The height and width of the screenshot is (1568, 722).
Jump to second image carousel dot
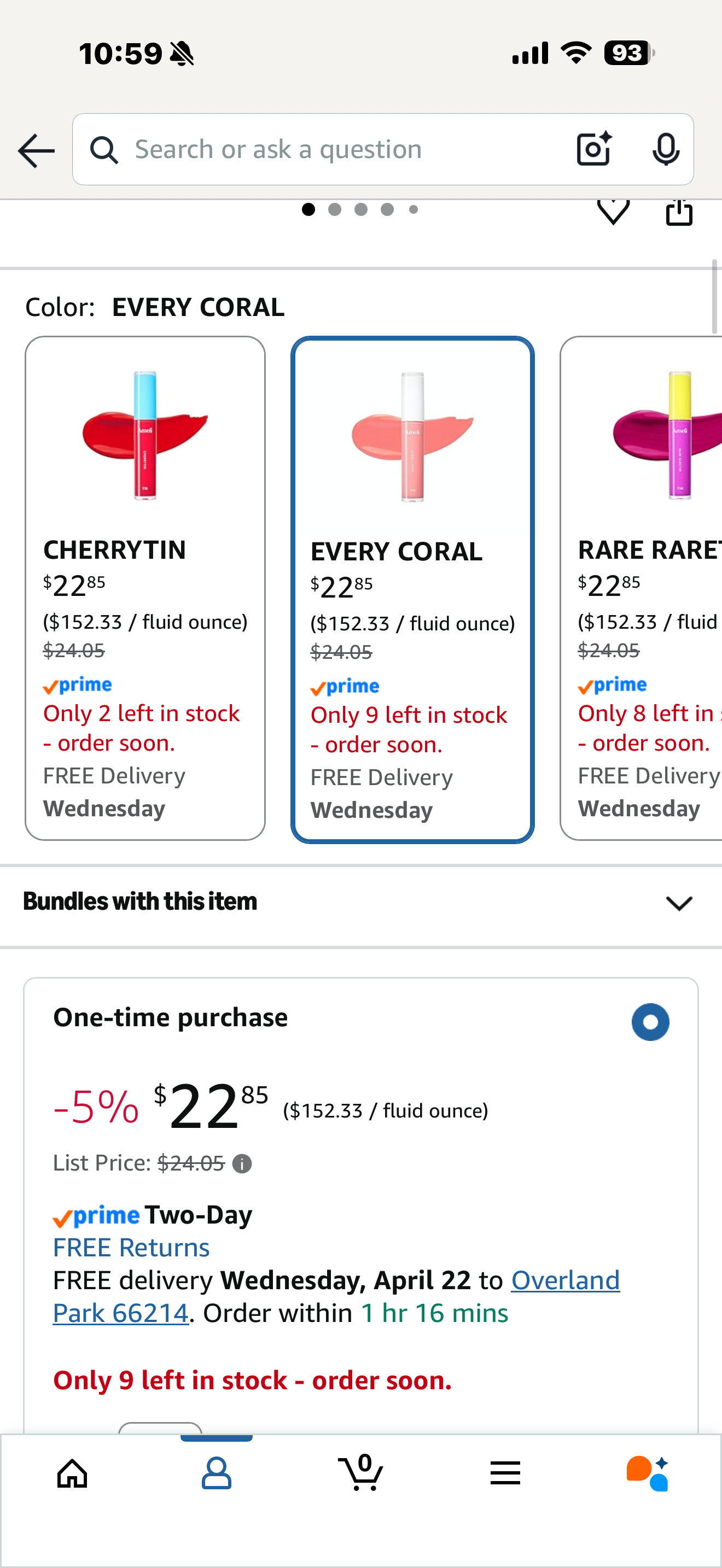334,209
